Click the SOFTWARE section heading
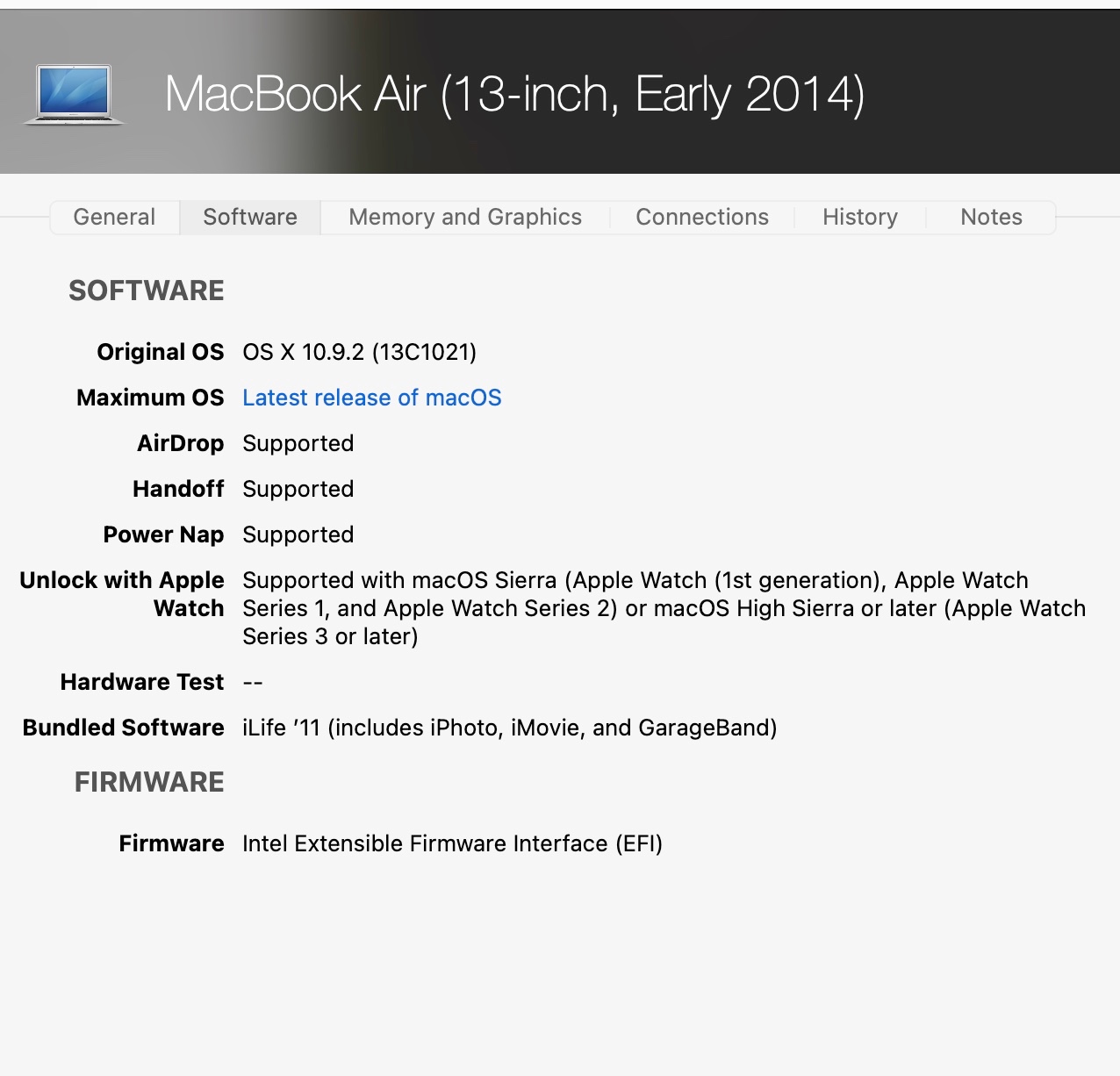 (147, 291)
